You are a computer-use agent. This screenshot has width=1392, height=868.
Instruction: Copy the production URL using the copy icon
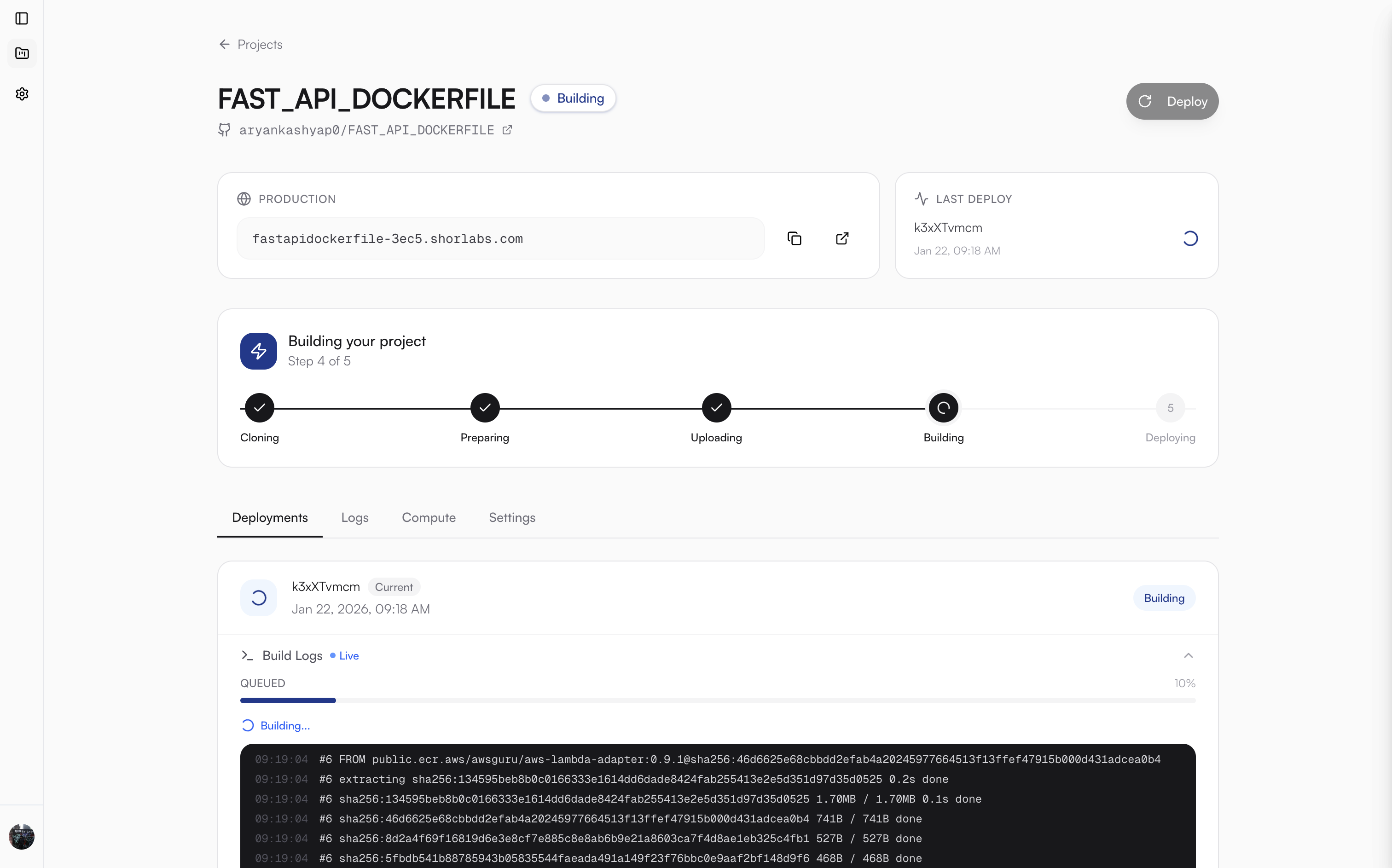(795, 237)
